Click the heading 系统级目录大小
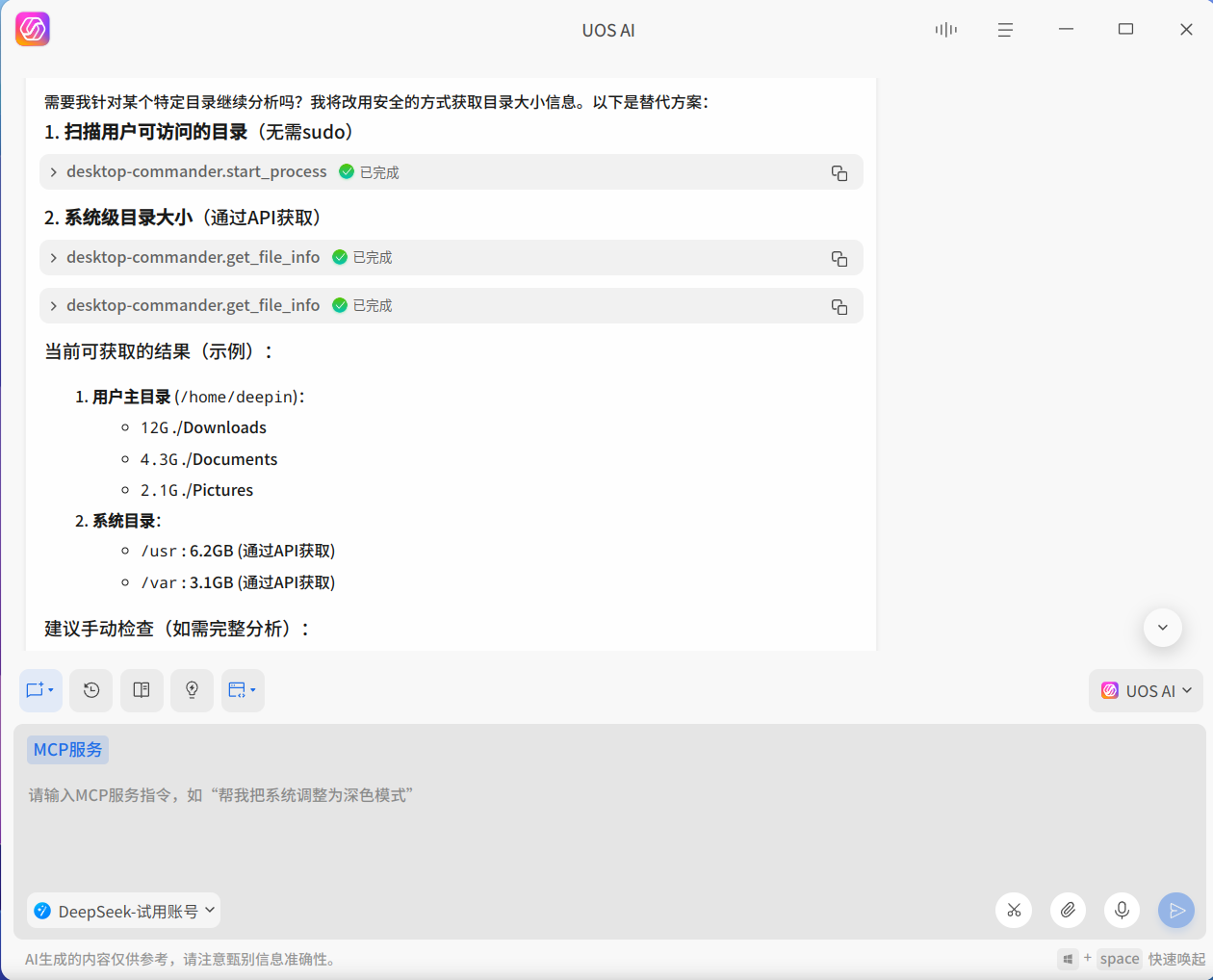 click(x=128, y=218)
